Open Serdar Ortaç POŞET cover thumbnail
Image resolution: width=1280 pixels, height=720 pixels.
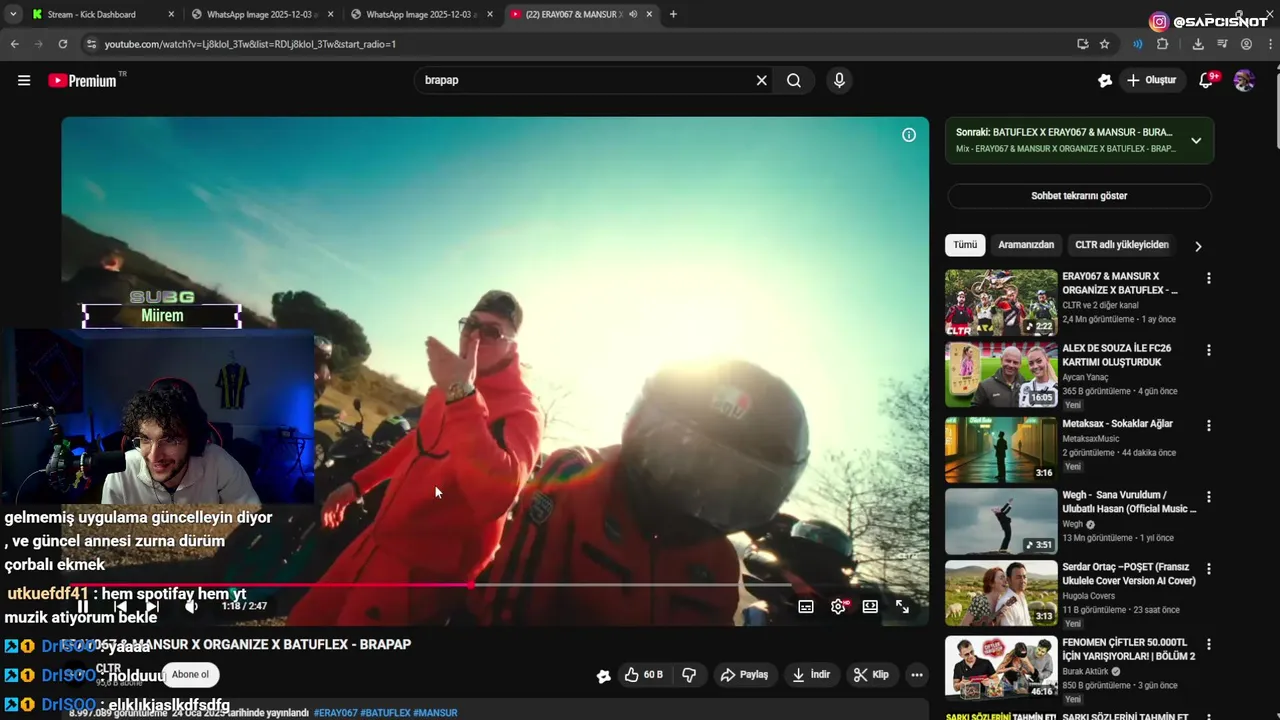pyautogui.click(x=1001, y=592)
